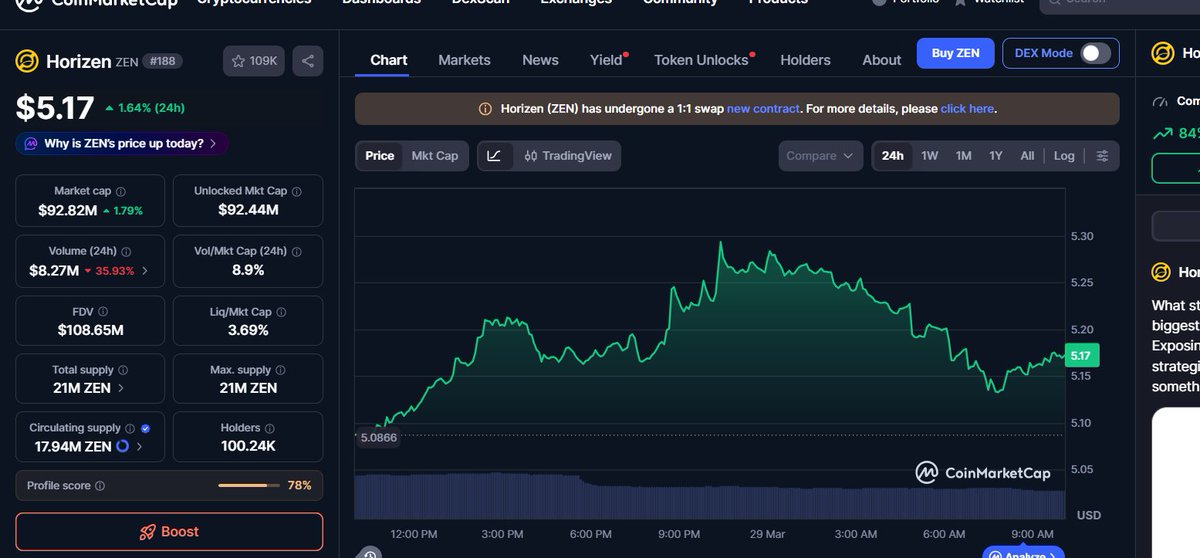Follow the 'click here' link in banner
The height and width of the screenshot is (558, 1200).
(x=967, y=109)
